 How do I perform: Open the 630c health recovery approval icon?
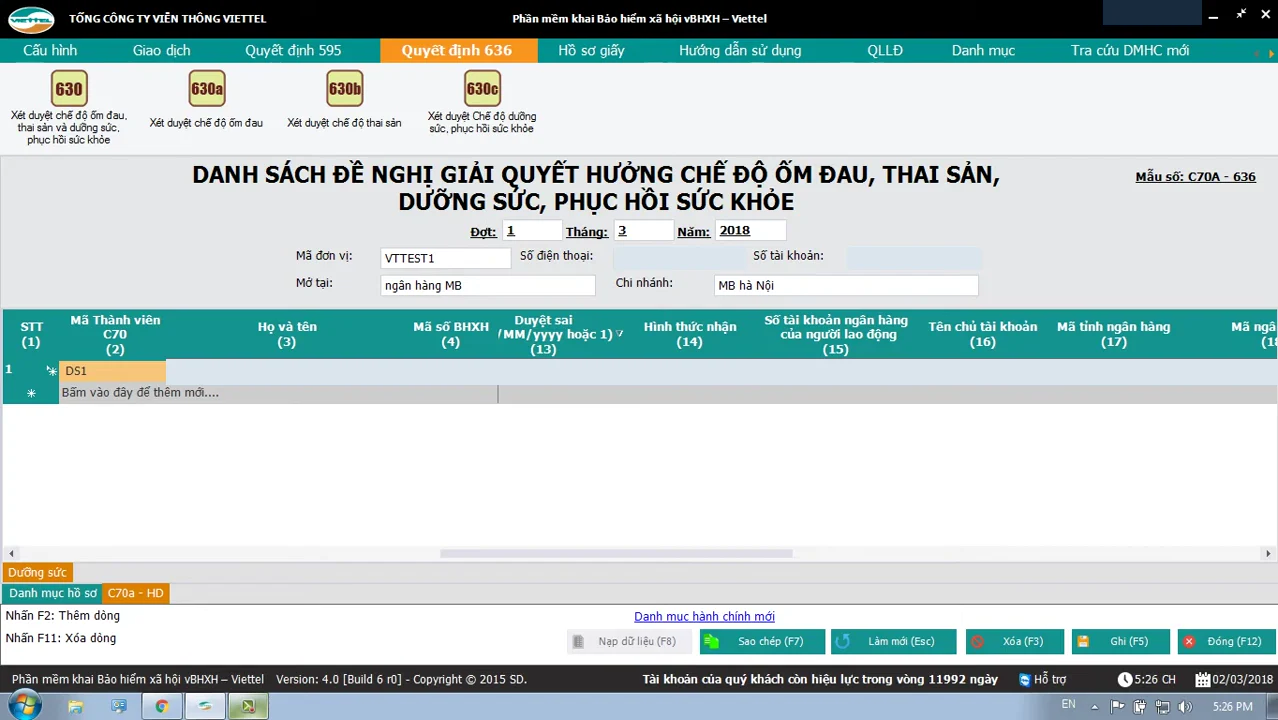coord(482,89)
